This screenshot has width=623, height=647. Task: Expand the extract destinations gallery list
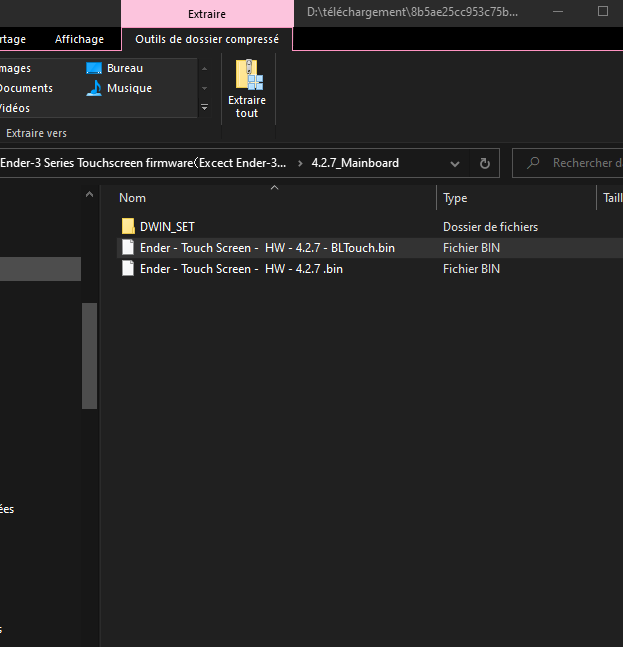coord(204,107)
